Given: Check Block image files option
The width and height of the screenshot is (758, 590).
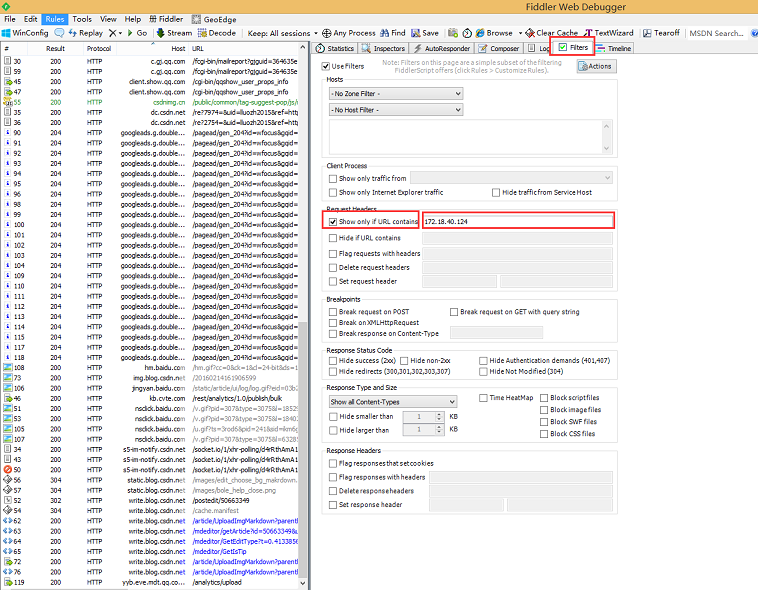Looking at the screenshot, I should pos(544,410).
